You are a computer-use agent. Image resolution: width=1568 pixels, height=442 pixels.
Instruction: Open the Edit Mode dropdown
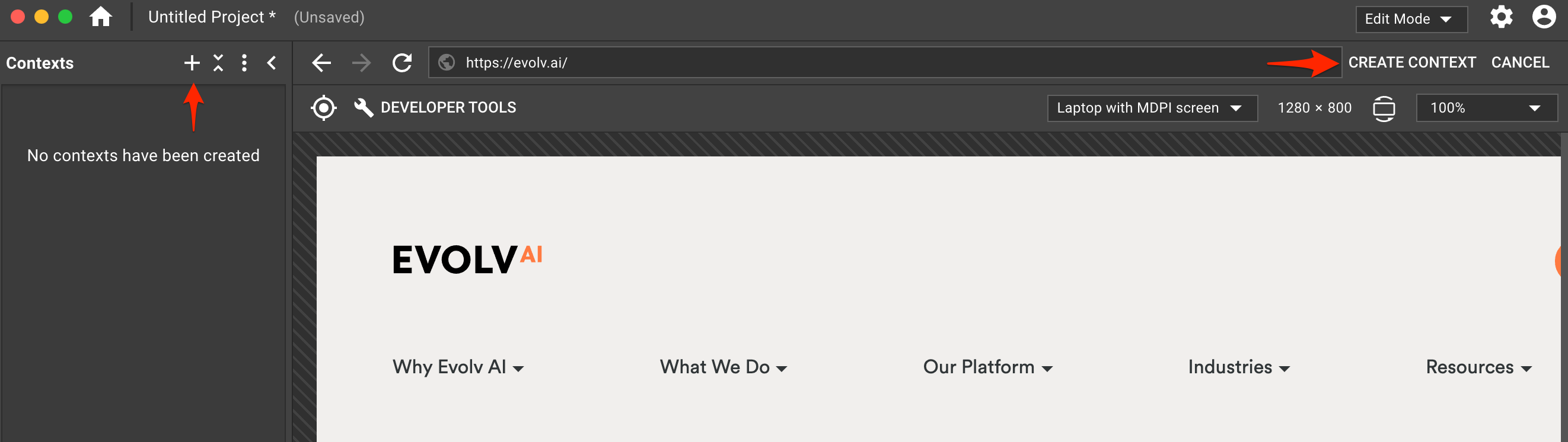[x=1411, y=19]
